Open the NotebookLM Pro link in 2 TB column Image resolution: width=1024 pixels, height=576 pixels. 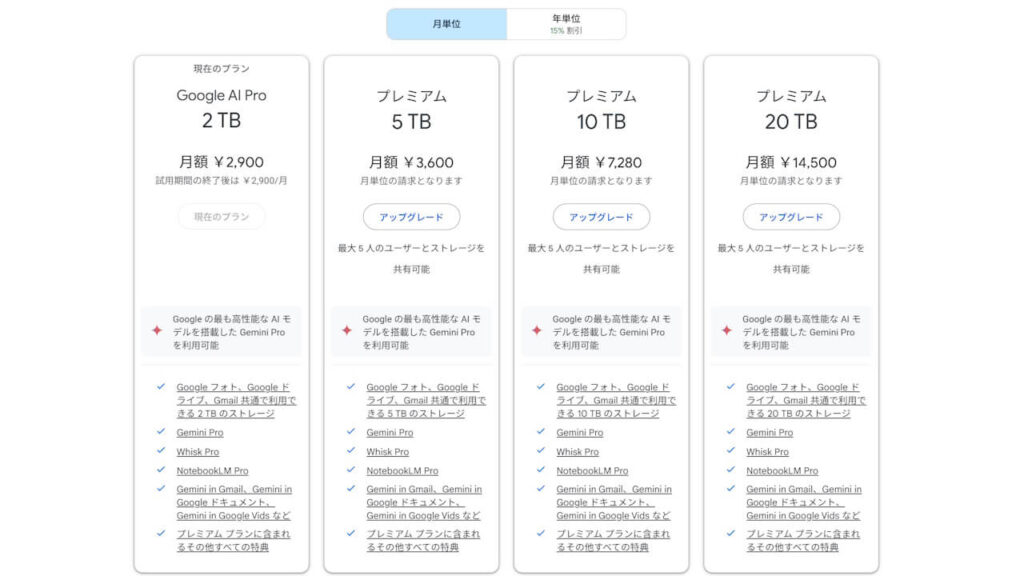coord(213,470)
